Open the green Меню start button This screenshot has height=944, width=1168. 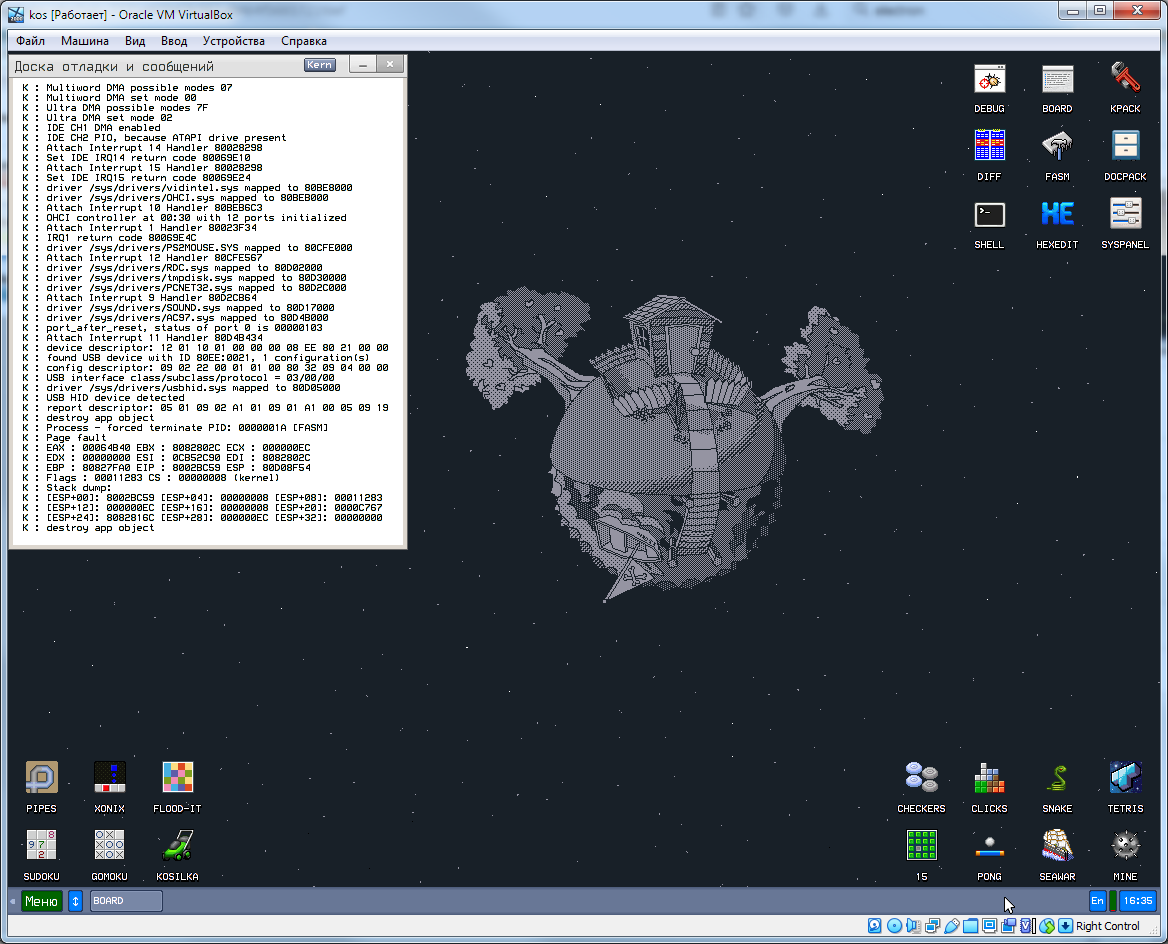(41, 901)
